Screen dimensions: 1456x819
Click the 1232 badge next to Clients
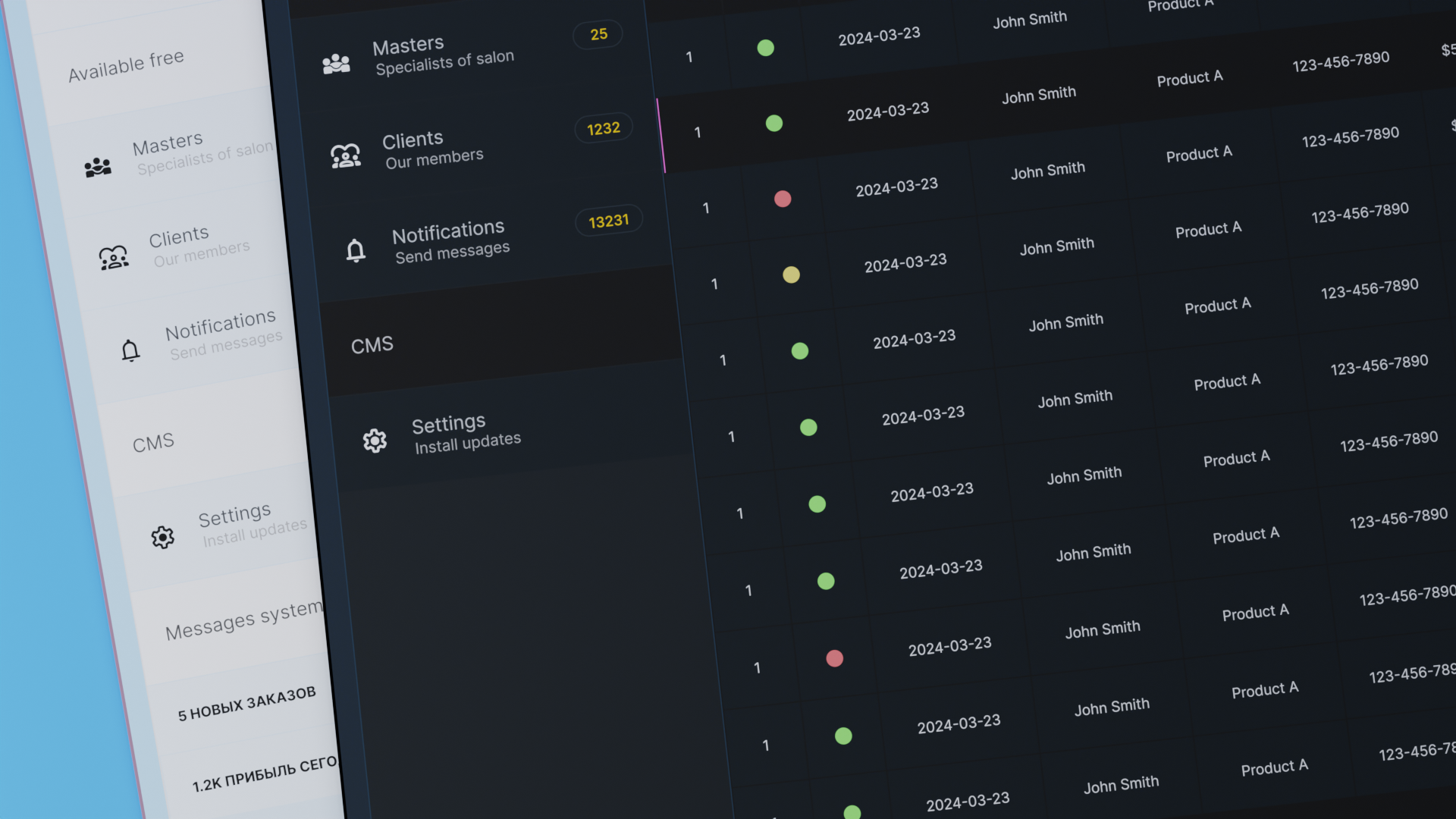coord(604,129)
